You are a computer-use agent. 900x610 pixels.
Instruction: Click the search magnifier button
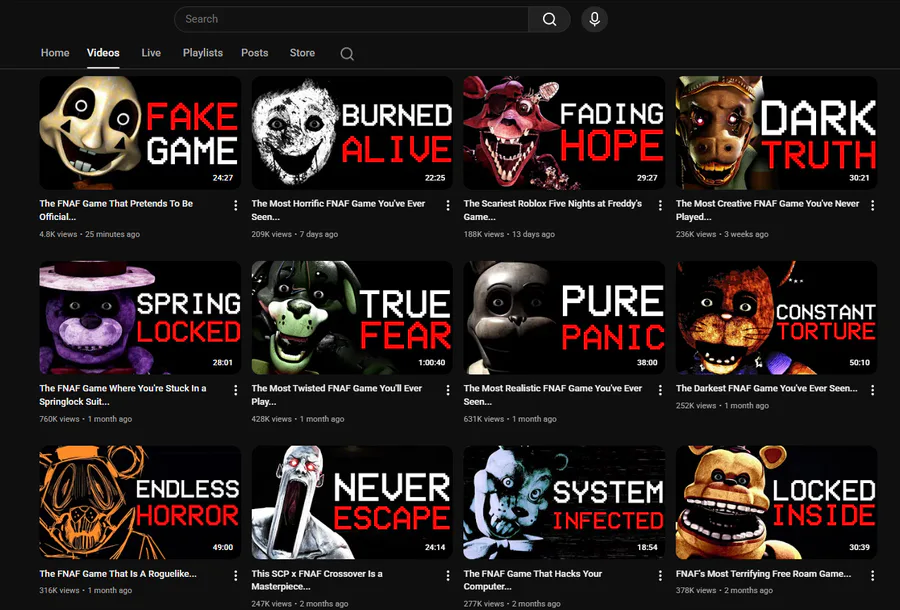click(549, 19)
